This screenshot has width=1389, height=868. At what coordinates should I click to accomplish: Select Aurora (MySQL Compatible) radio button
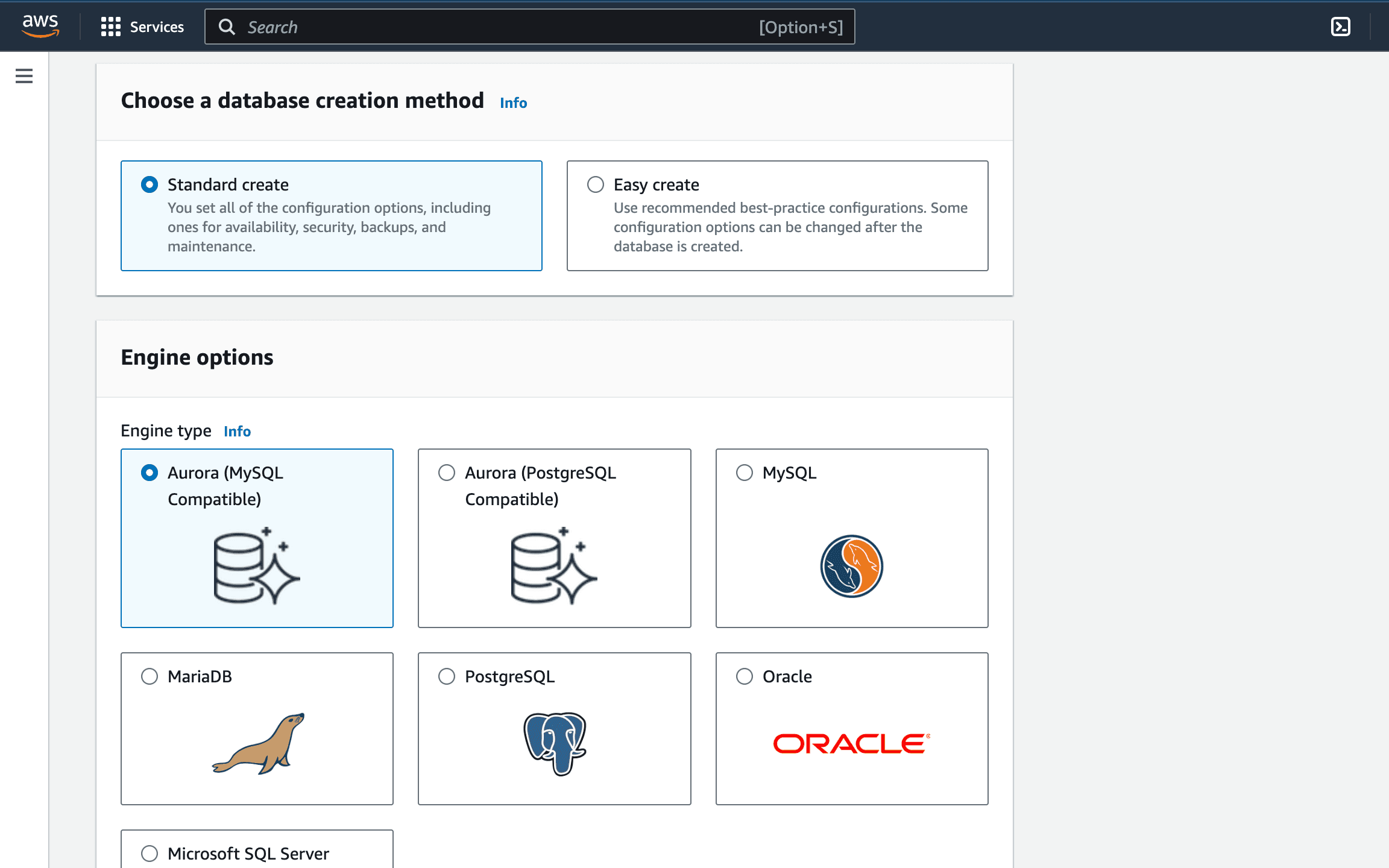(150, 473)
